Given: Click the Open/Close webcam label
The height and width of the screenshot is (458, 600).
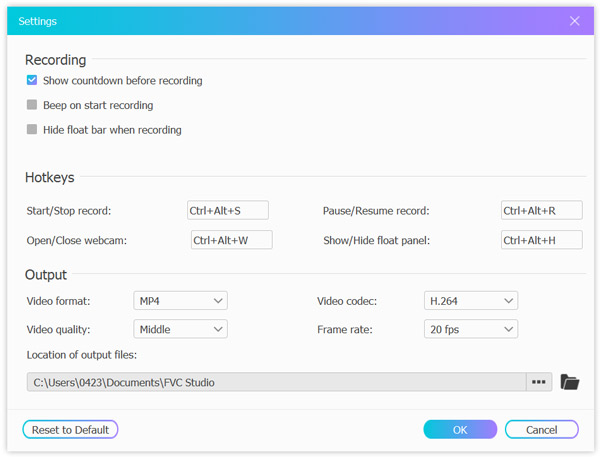Looking at the screenshot, I should tap(77, 240).
